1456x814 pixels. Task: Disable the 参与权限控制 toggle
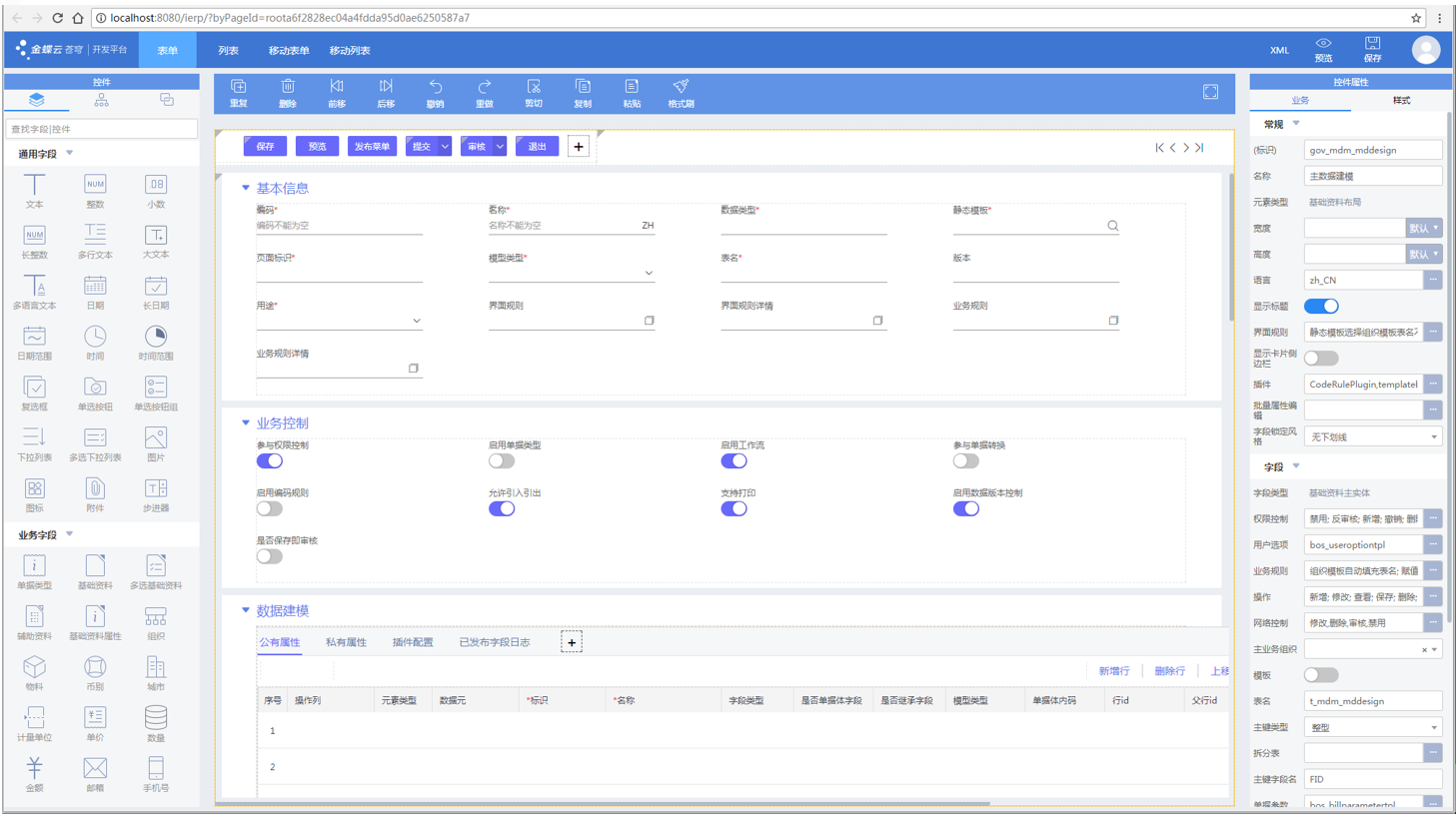[x=270, y=461]
